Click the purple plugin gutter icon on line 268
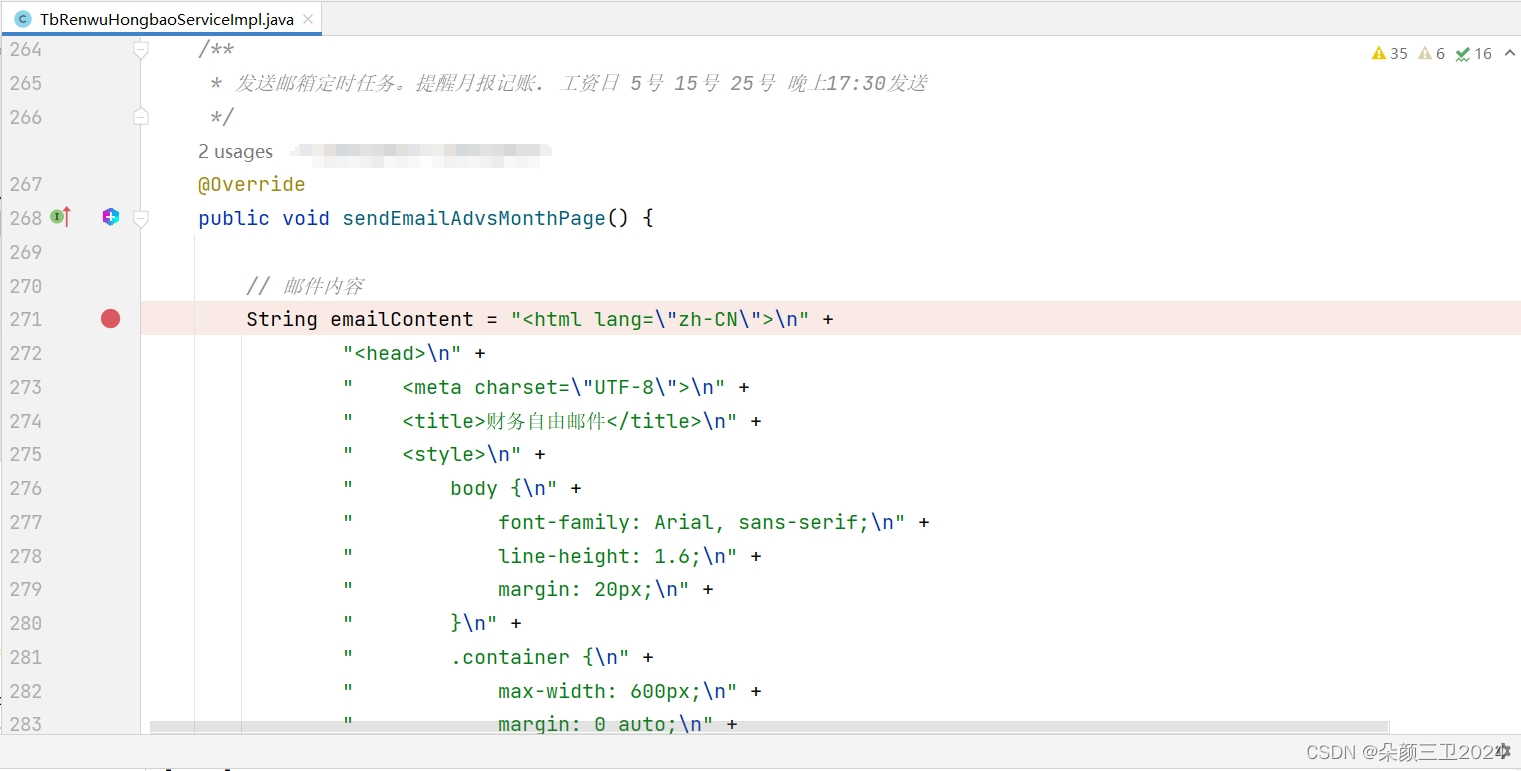Image resolution: width=1521 pixels, height=771 pixels. [110, 217]
